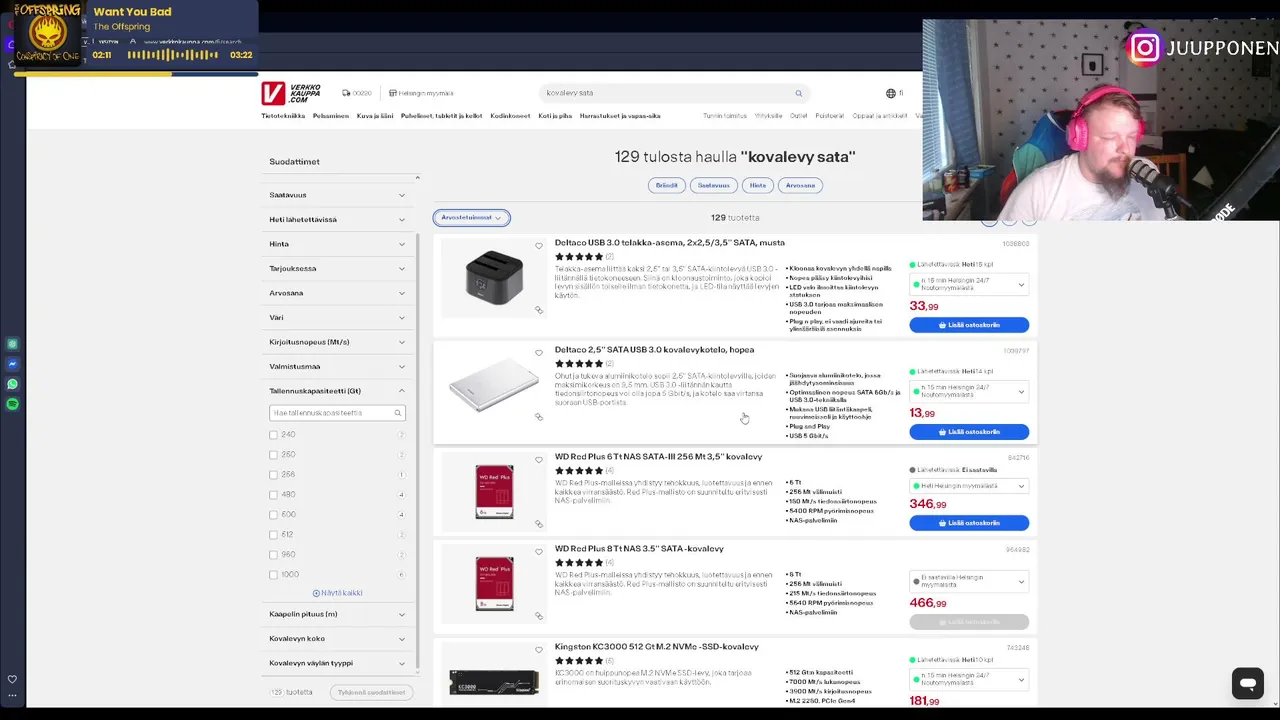Expand the Hinta filter section
The image size is (1280, 720).
tap(337, 244)
